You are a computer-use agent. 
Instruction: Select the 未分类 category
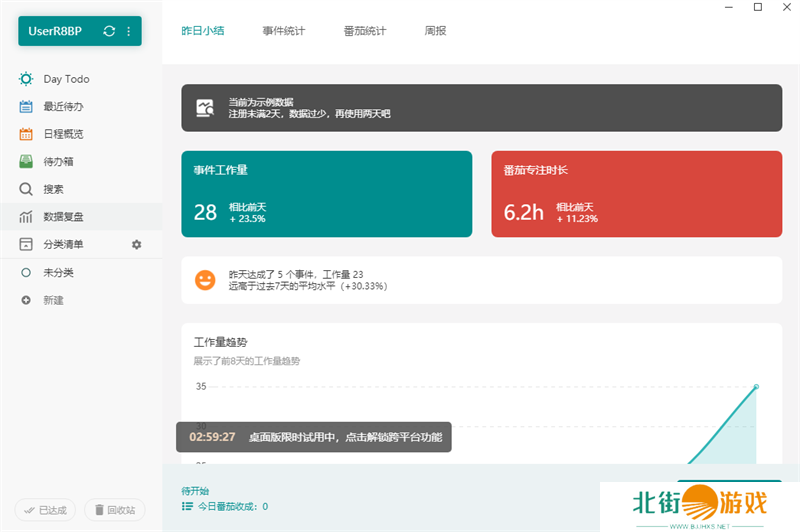click(x=58, y=272)
